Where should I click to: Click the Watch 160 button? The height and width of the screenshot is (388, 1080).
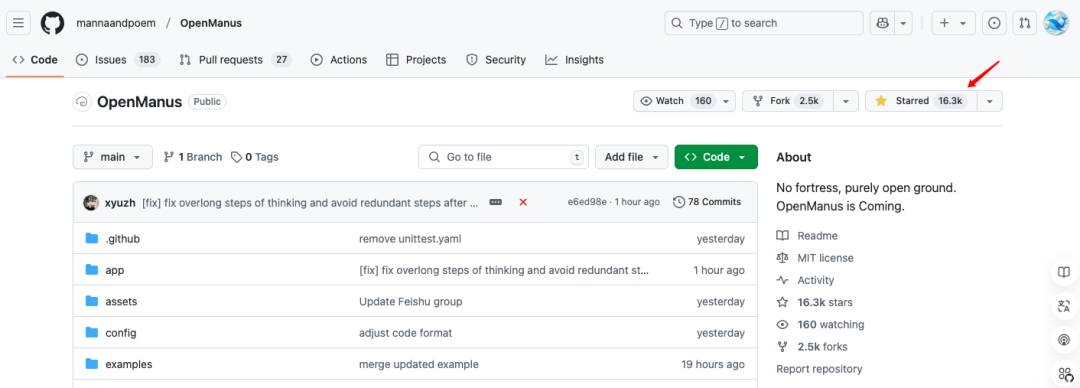point(684,101)
